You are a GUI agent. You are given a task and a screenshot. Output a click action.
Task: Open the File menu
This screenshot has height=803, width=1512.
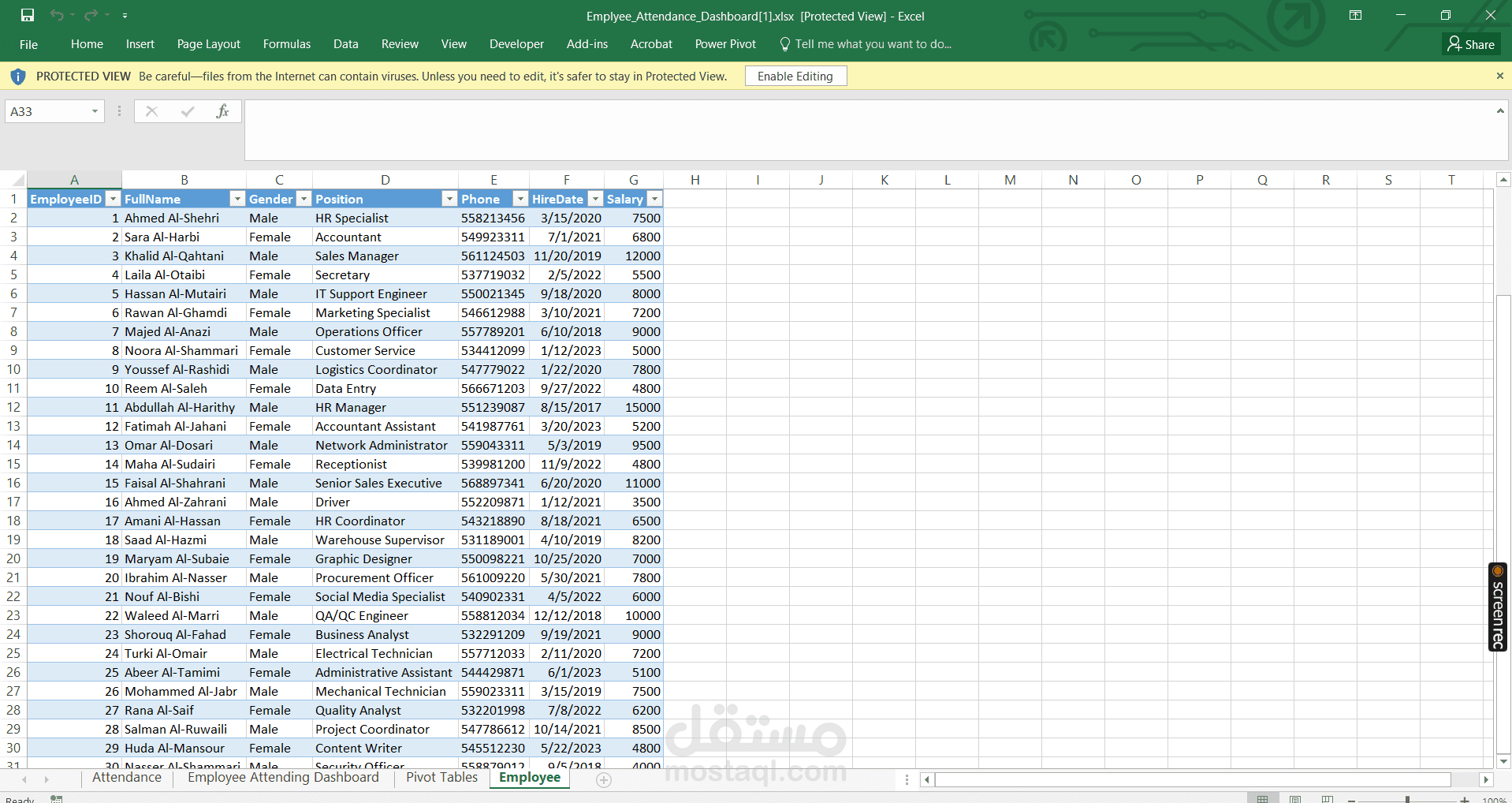click(x=28, y=44)
